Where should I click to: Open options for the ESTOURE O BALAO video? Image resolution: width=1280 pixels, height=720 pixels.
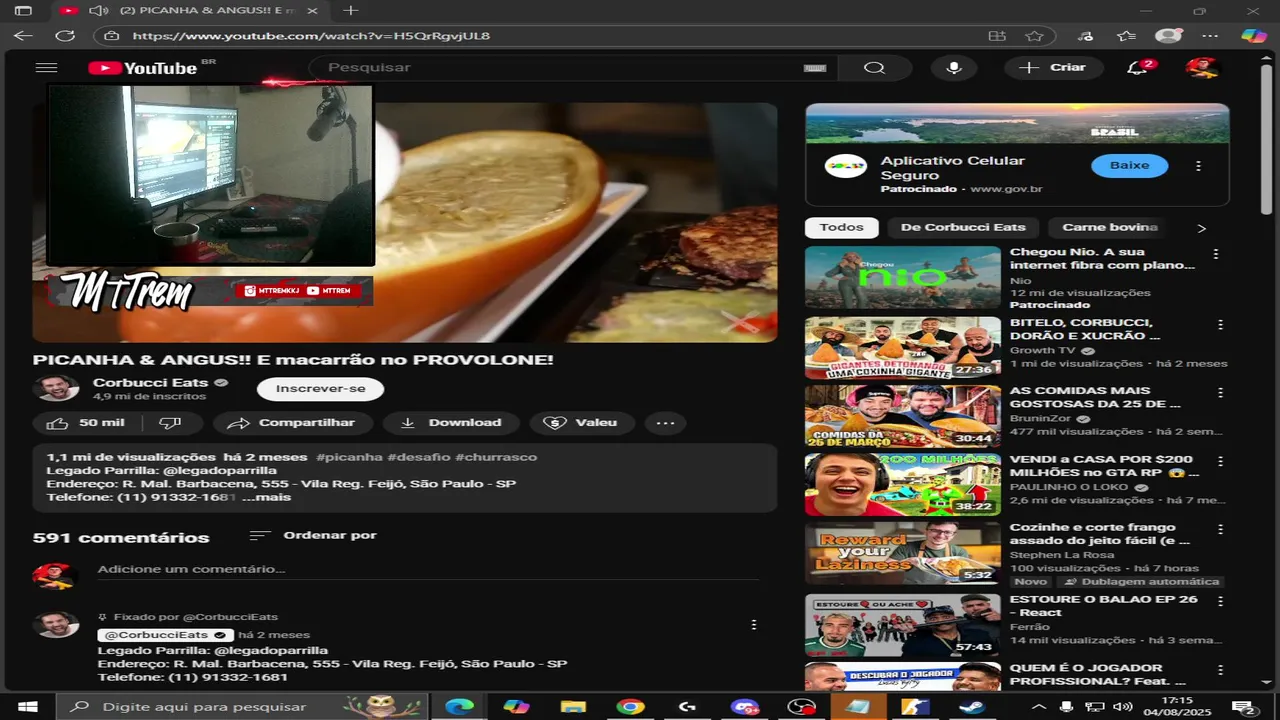coord(1220,602)
